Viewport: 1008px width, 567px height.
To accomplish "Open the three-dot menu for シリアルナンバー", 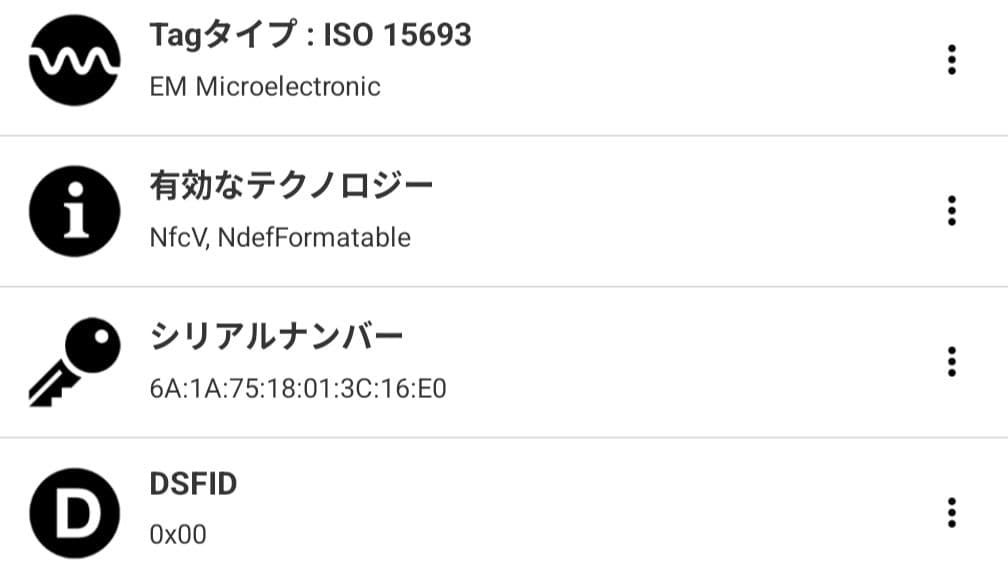I will 951,361.
